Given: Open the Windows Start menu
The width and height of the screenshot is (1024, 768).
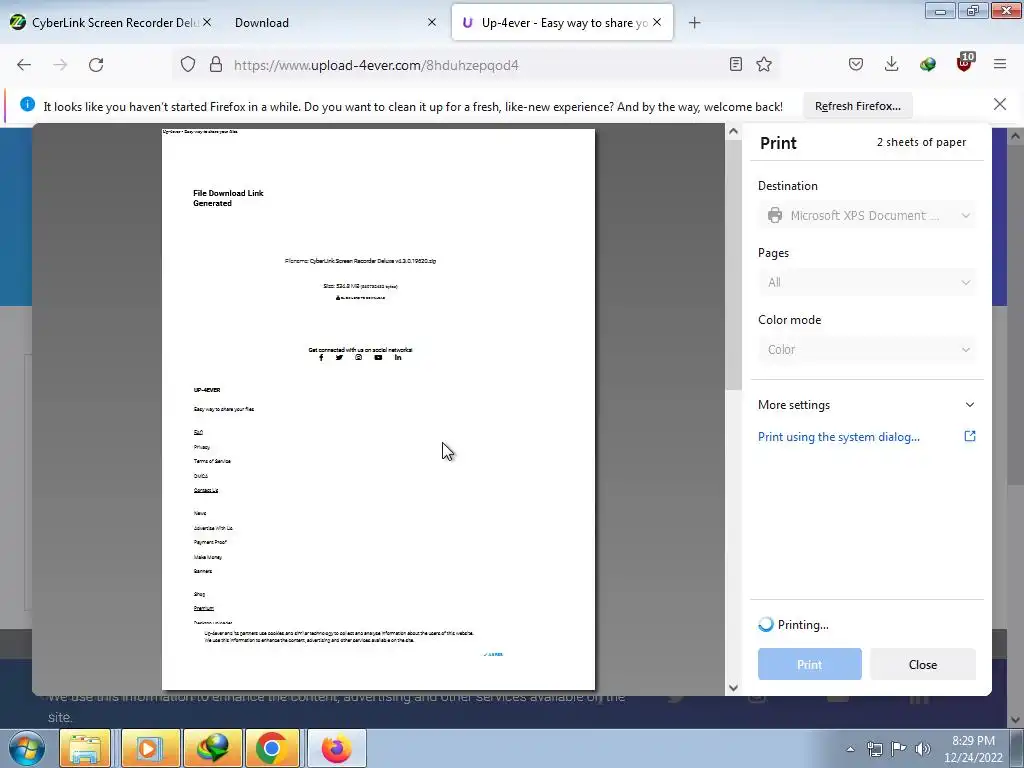Looking at the screenshot, I should (27, 748).
